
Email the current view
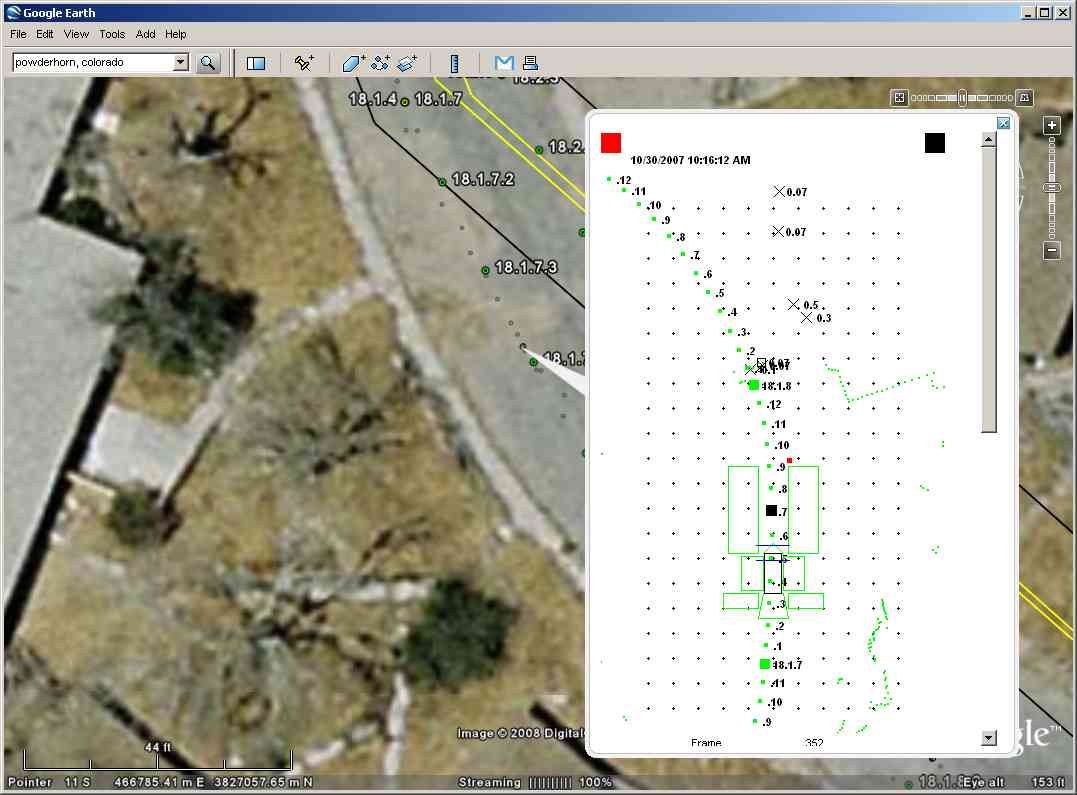point(504,63)
